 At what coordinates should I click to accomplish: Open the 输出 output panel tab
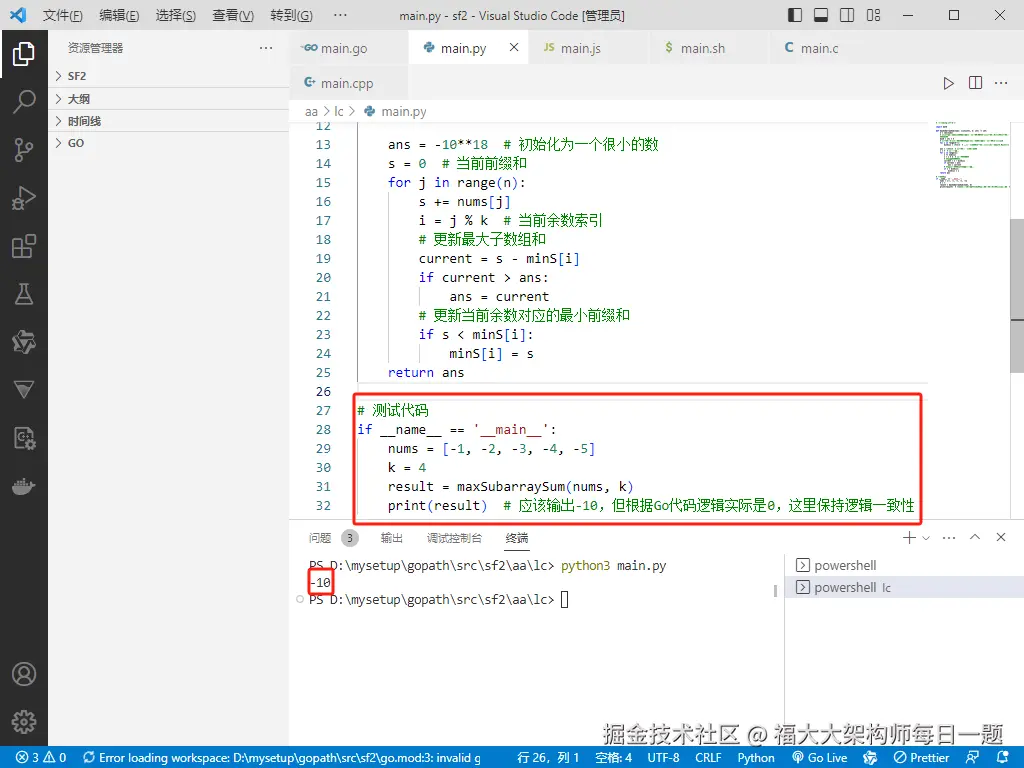(x=392, y=537)
